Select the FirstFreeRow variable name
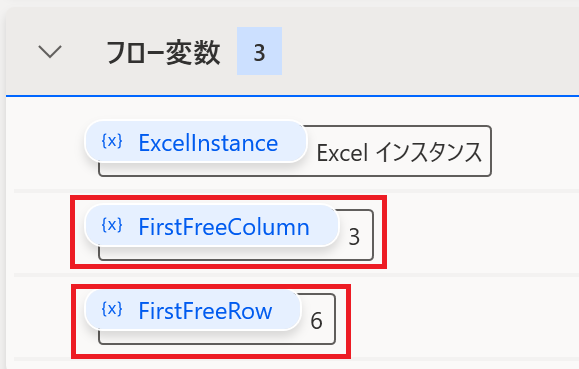The width and height of the screenshot is (579, 369). pyautogui.click(x=205, y=311)
